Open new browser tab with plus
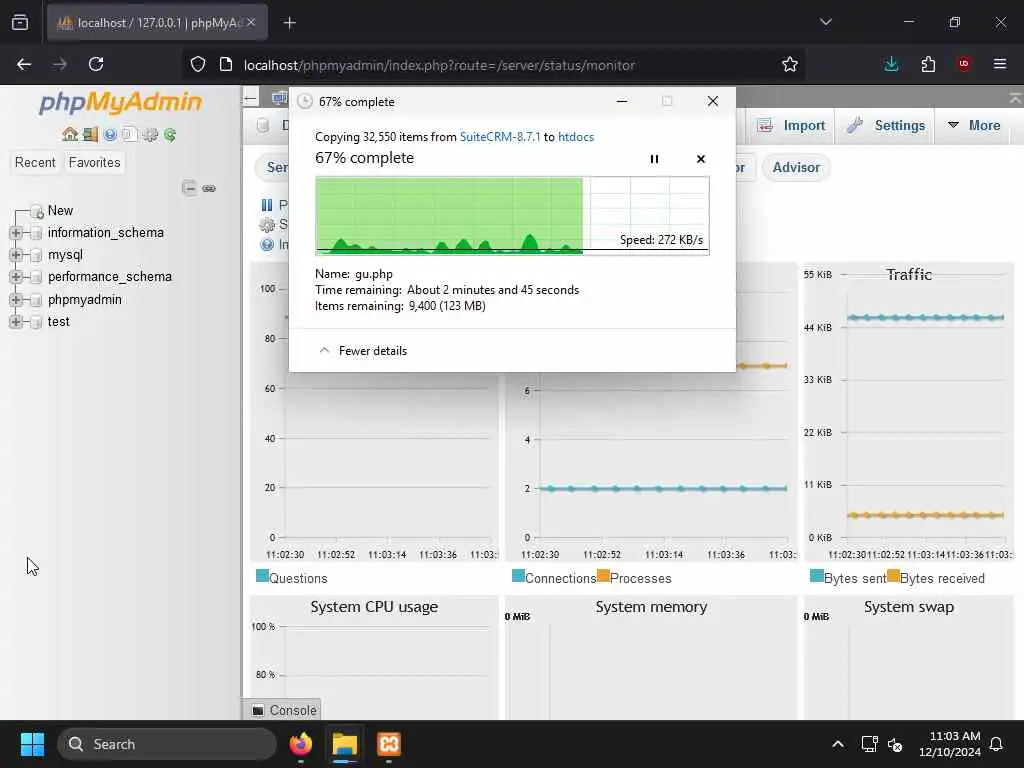This screenshot has height=768, width=1024. click(x=290, y=23)
